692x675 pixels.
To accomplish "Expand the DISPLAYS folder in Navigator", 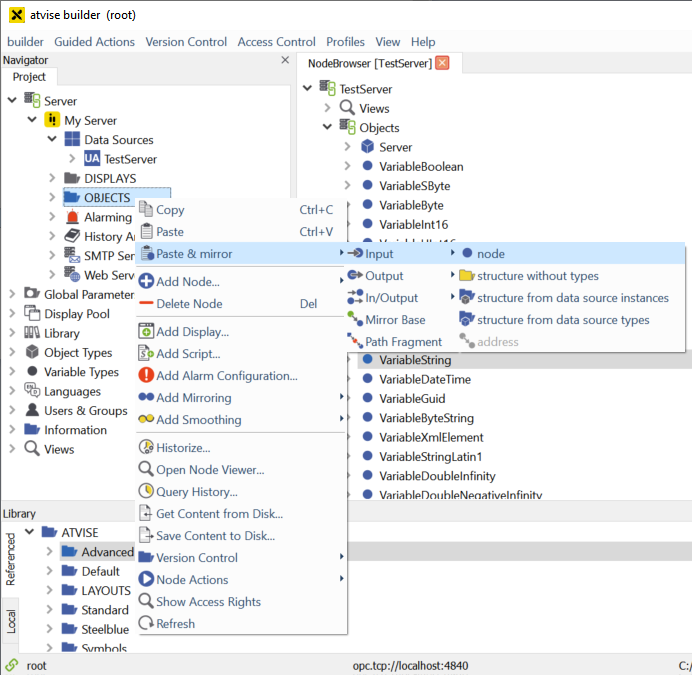I will [x=52, y=179].
